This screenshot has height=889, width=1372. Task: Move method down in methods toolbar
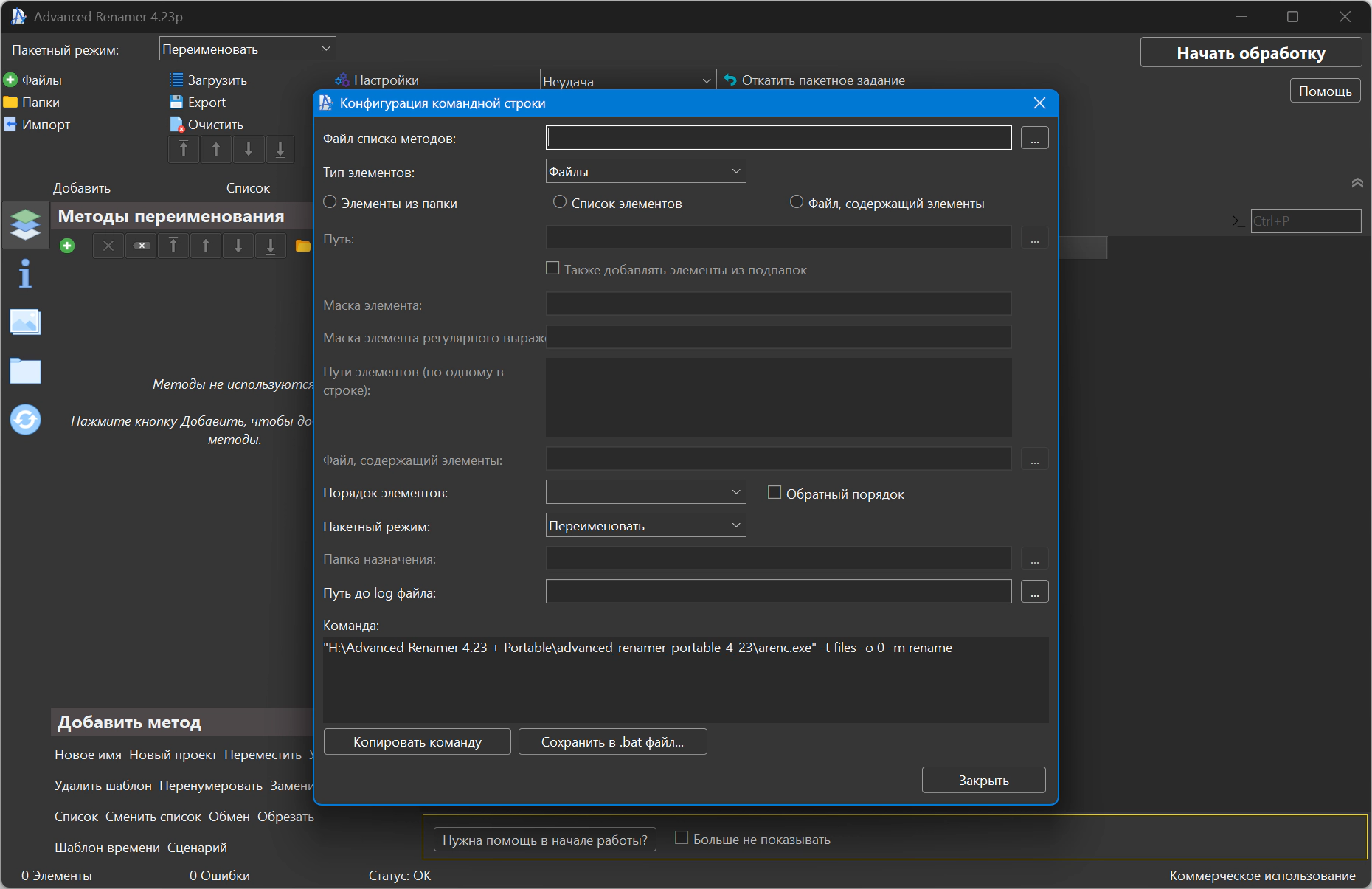pos(238,246)
